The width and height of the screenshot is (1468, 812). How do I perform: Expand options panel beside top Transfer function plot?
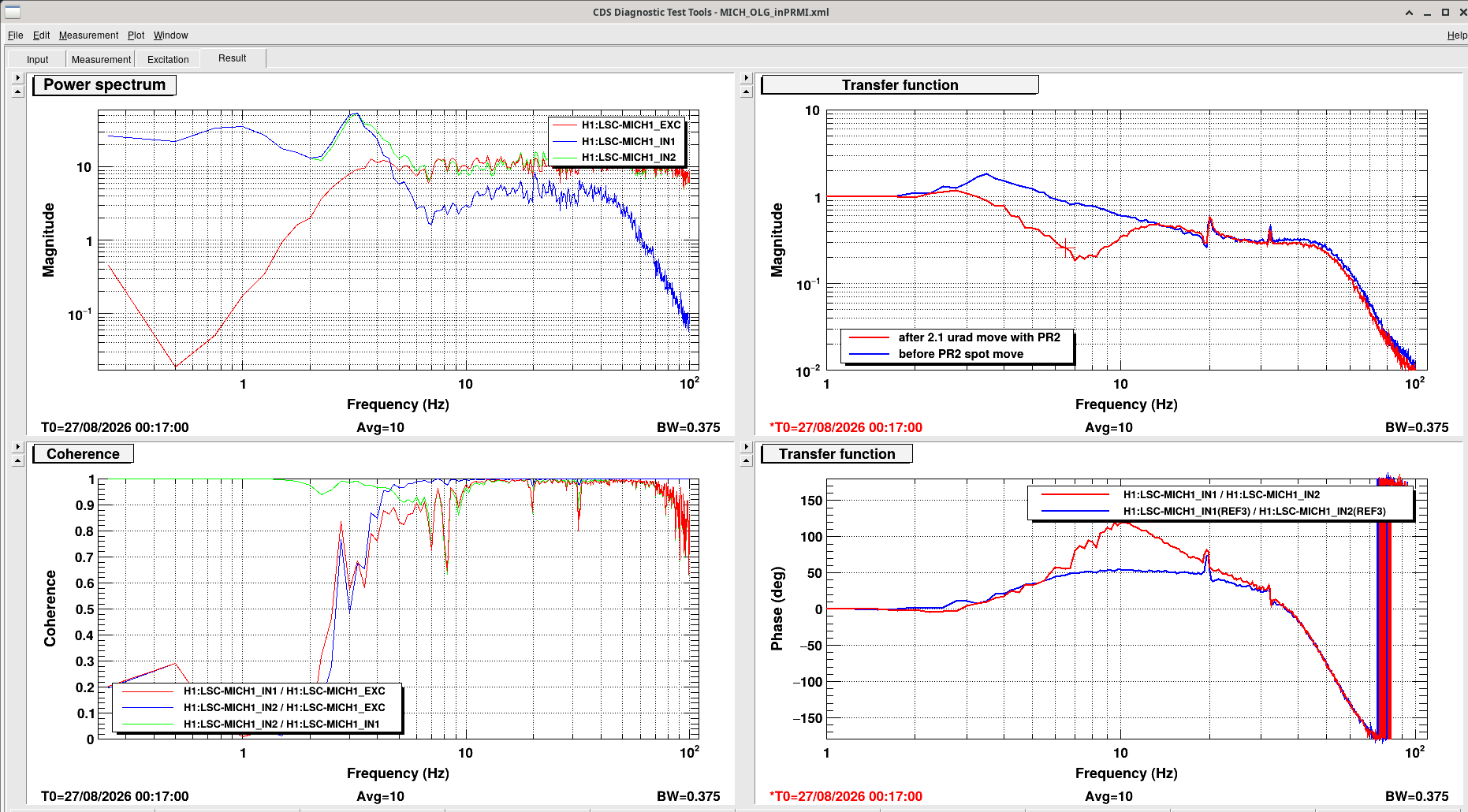click(747, 78)
